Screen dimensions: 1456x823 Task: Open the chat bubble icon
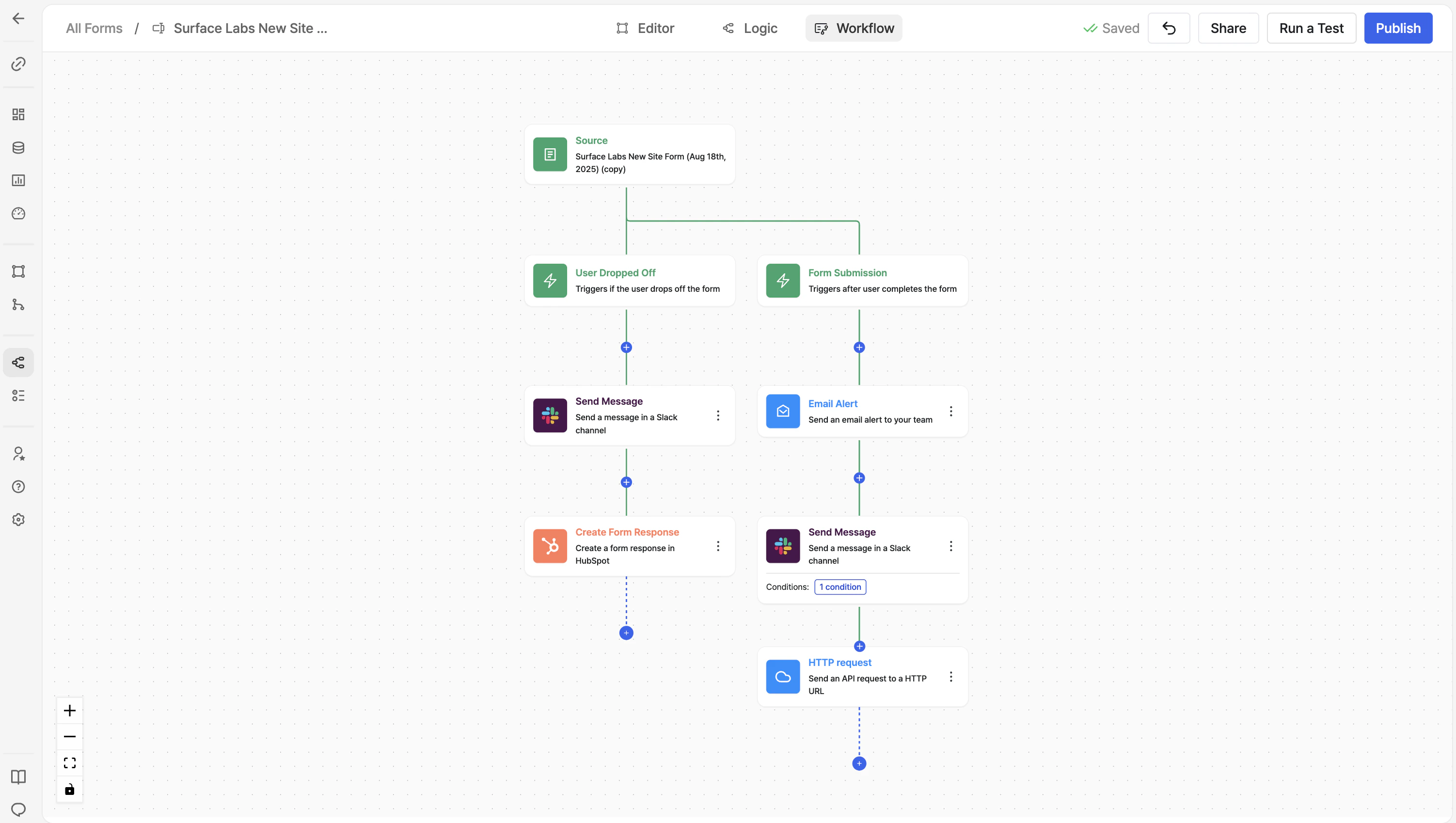tap(18, 809)
